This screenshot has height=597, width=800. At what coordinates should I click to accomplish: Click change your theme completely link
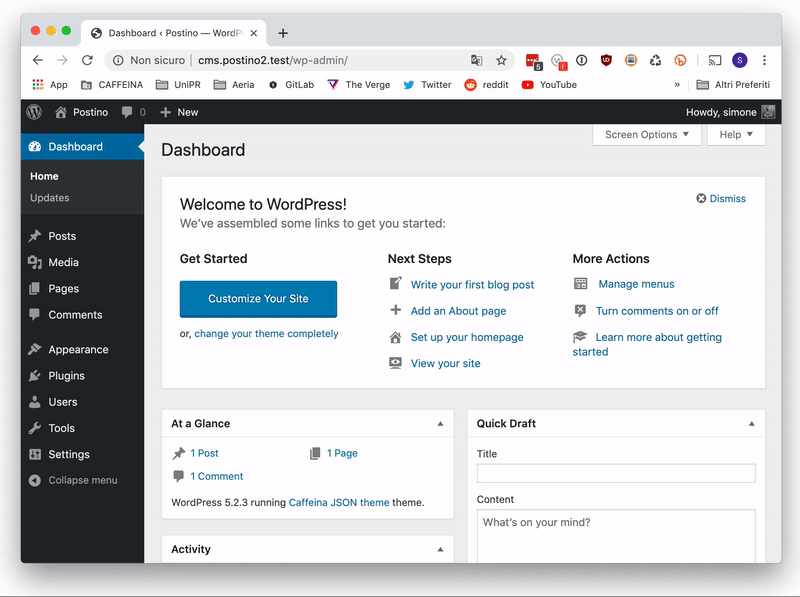266,333
